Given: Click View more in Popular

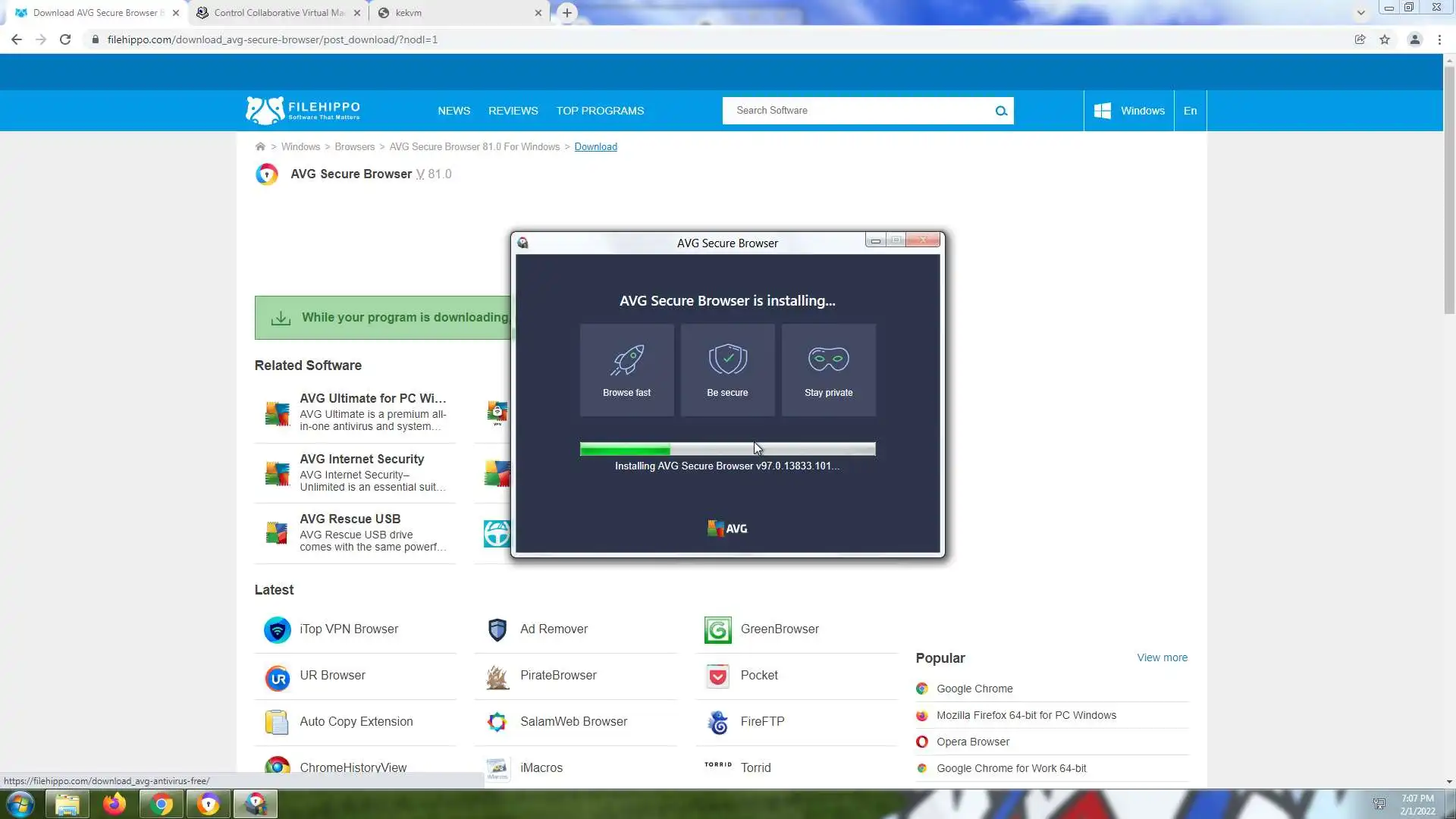Looking at the screenshot, I should point(1162,657).
